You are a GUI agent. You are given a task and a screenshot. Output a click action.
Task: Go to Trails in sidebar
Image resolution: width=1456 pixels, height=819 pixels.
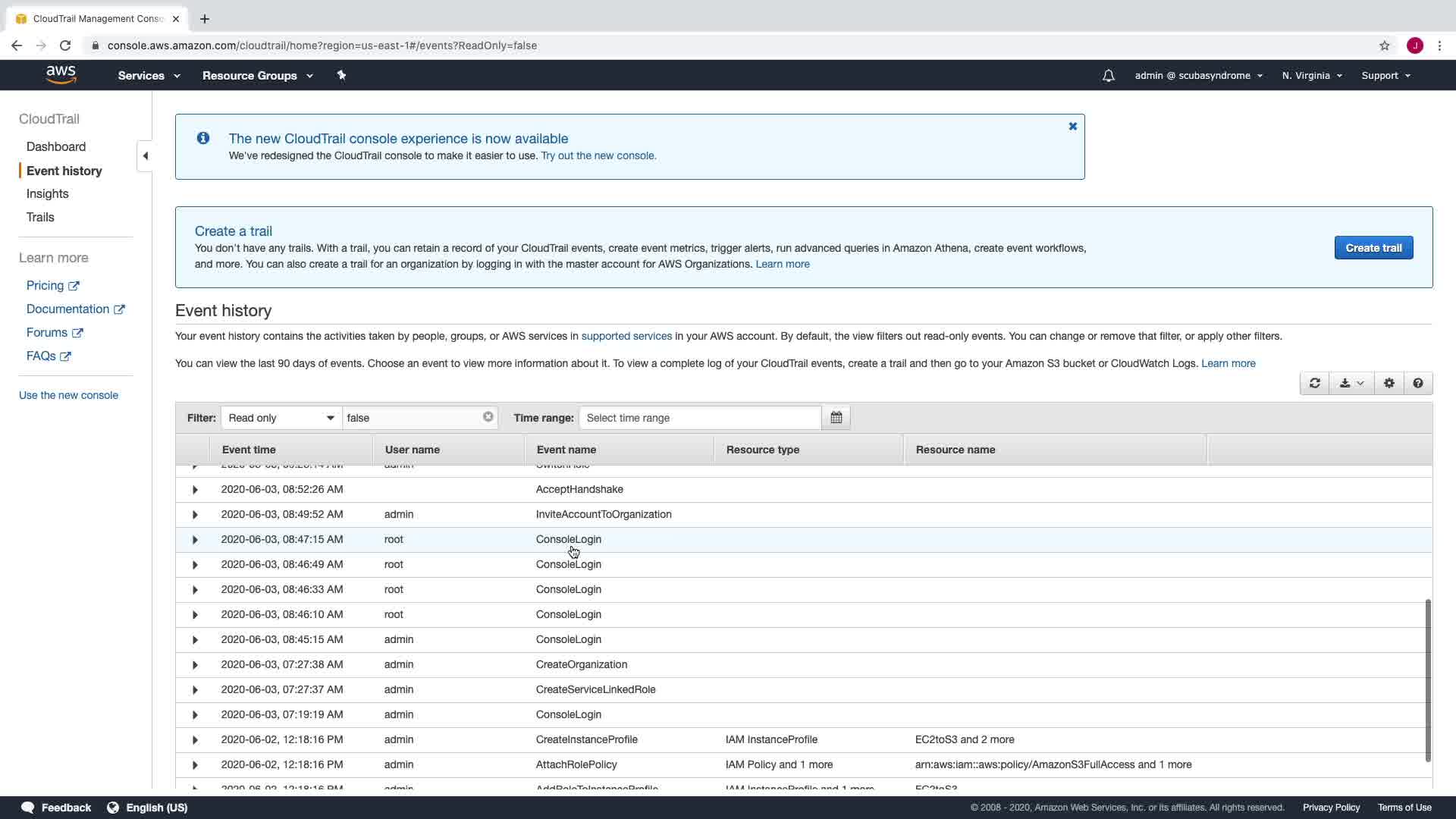[40, 218]
